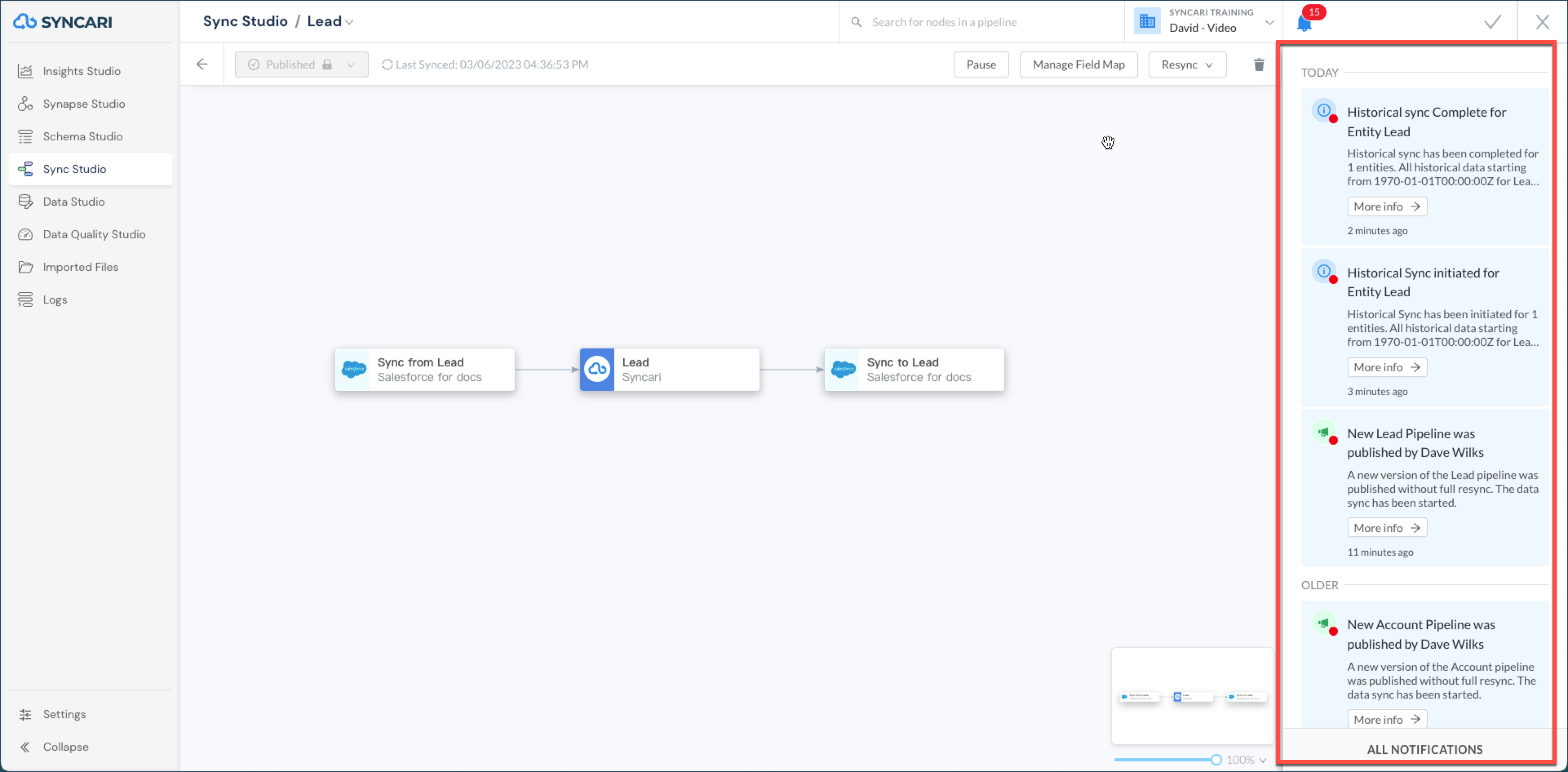1568x772 pixels.
Task: Click the Data Studio database icon
Action: [26, 202]
